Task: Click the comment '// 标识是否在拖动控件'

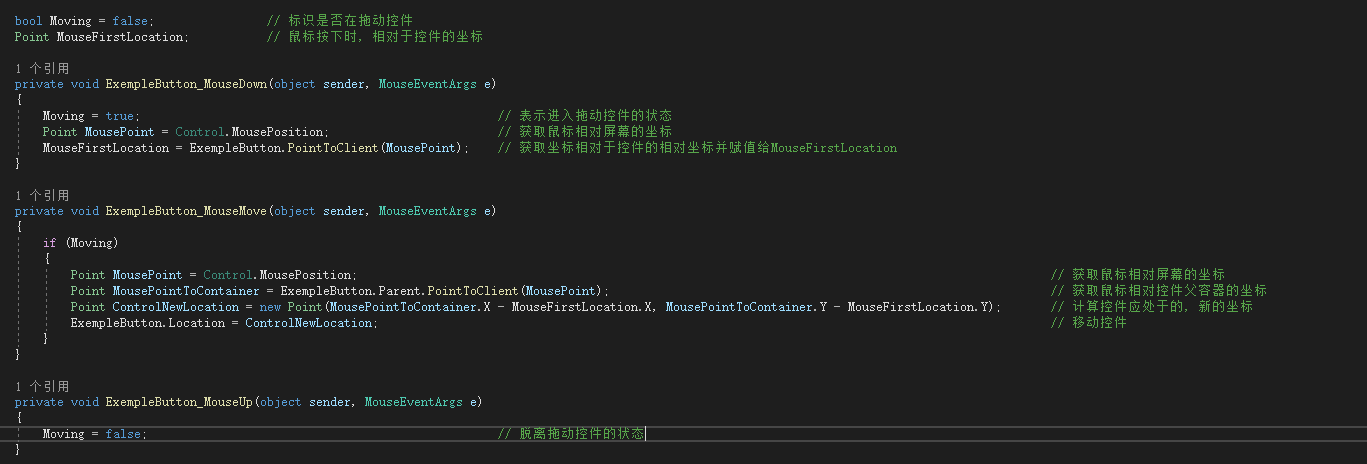Action: coord(340,20)
